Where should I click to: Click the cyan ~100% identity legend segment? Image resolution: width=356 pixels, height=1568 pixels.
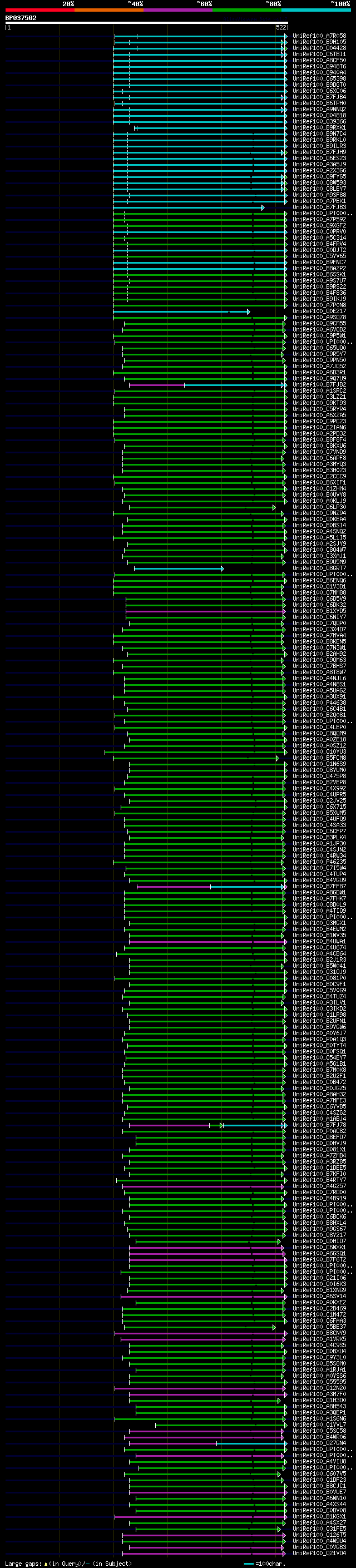(316, 10)
